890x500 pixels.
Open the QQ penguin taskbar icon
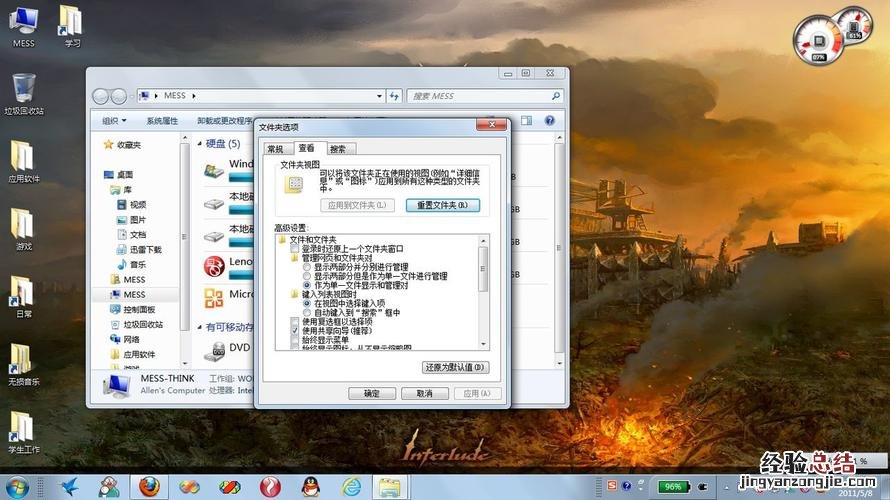pyautogui.click(x=311, y=487)
